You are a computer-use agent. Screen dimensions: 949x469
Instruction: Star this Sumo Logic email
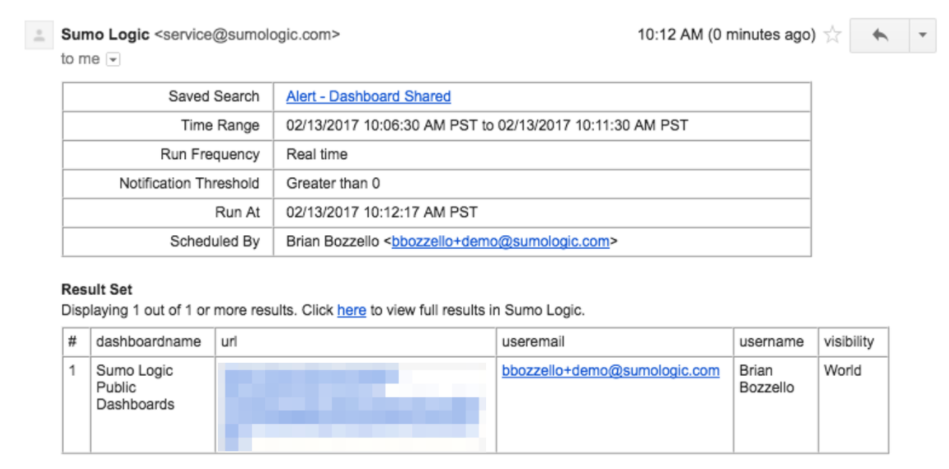(x=833, y=35)
